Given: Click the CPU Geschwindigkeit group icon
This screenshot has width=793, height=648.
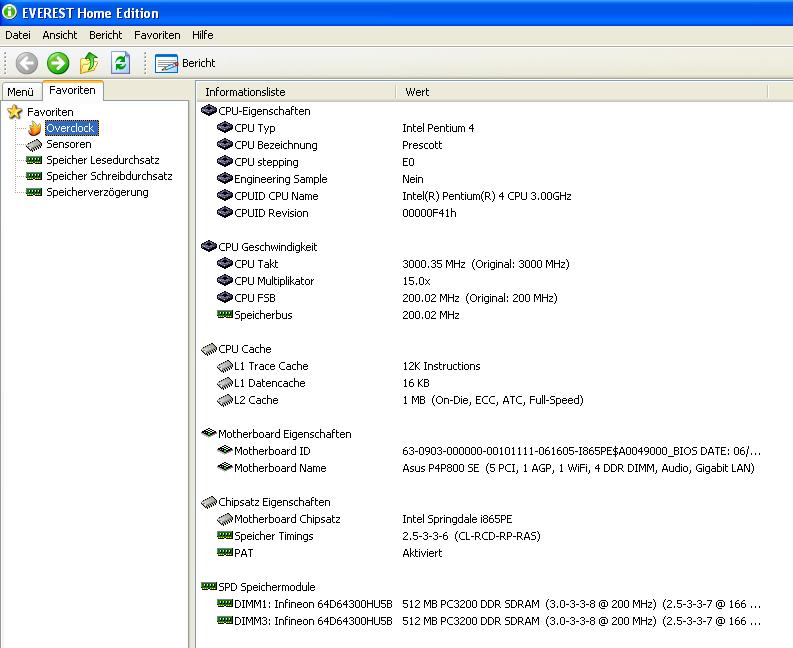Looking at the screenshot, I should coord(209,246).
